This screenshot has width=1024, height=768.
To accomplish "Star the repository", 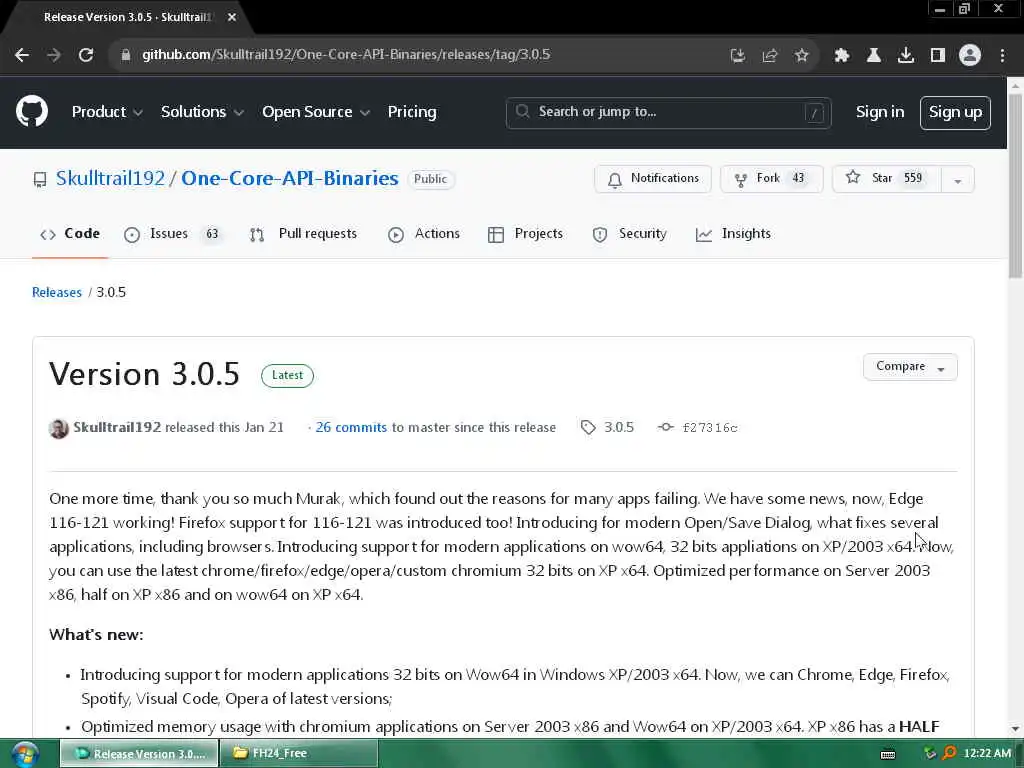I will (x=886, y=178).
